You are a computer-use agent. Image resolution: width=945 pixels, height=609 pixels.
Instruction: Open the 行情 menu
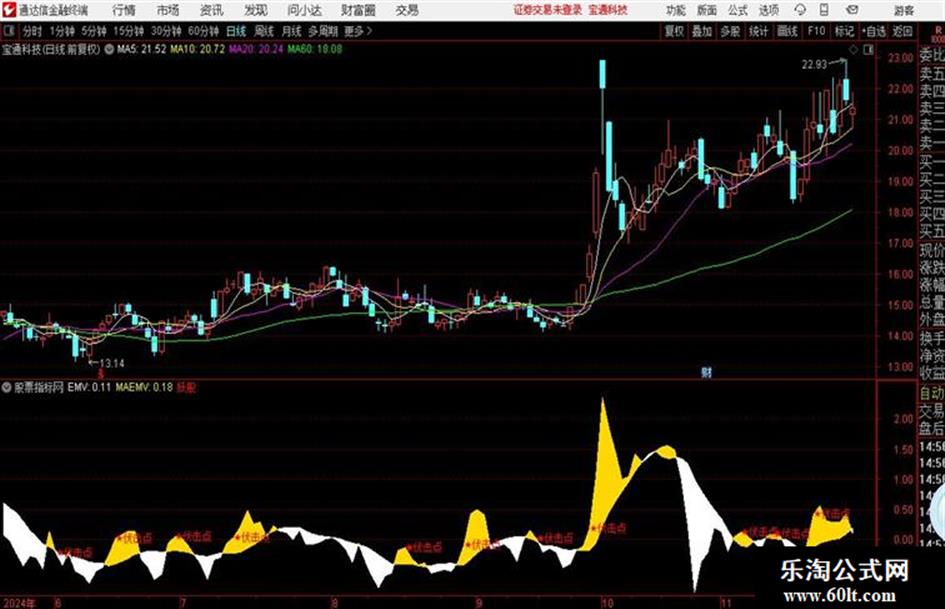point(124,10)
